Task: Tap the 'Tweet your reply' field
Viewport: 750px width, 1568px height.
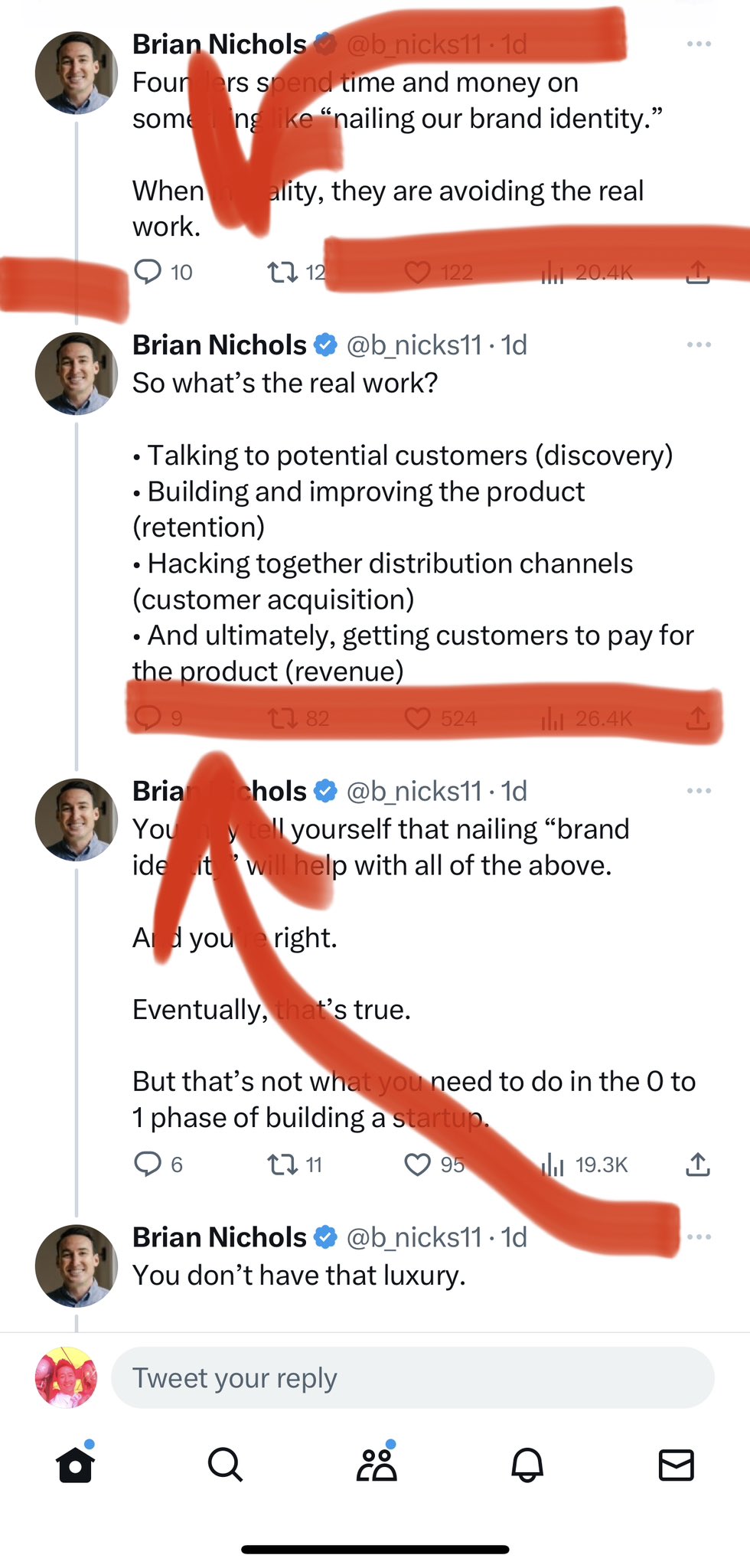Action: pos(412,1377)
